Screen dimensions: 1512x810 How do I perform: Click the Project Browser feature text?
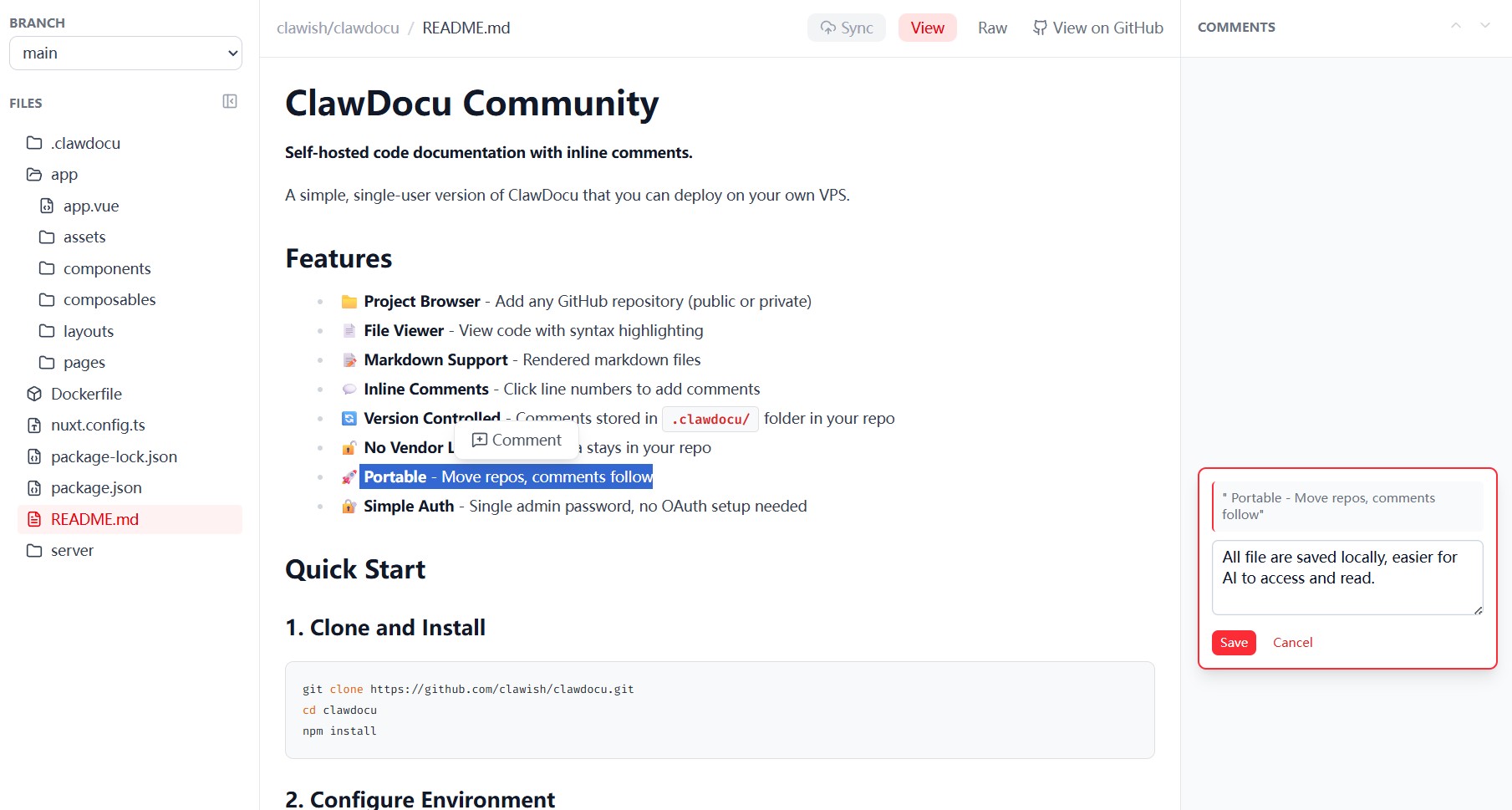[x=588, y=301]
